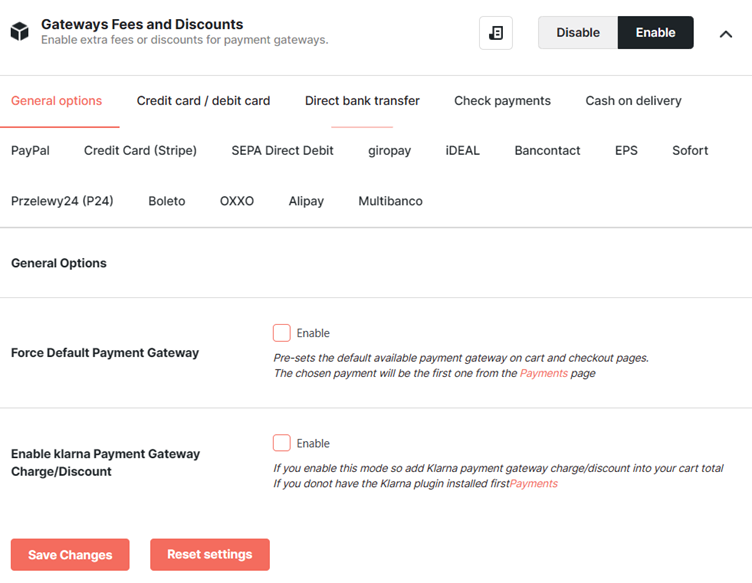Click the Save Changes button

tap(70, 555)
